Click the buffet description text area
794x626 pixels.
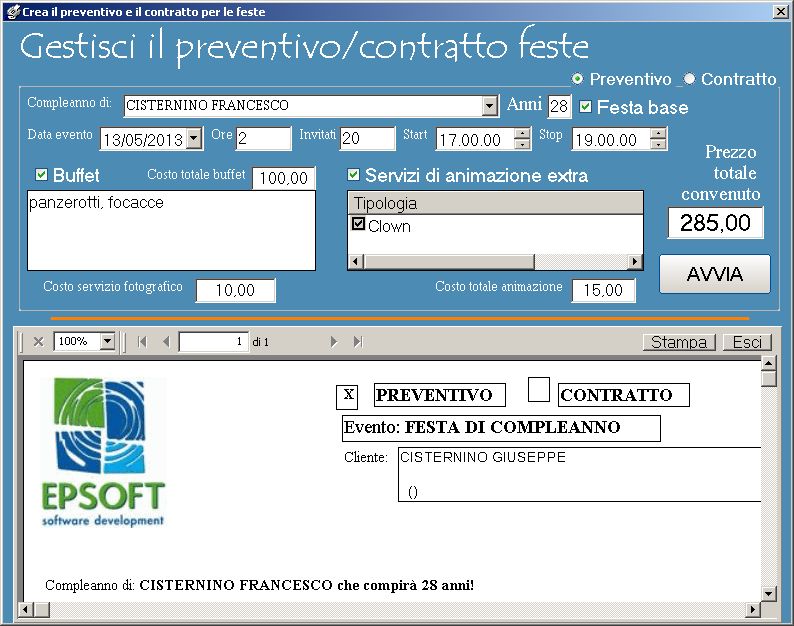point(171,230)
